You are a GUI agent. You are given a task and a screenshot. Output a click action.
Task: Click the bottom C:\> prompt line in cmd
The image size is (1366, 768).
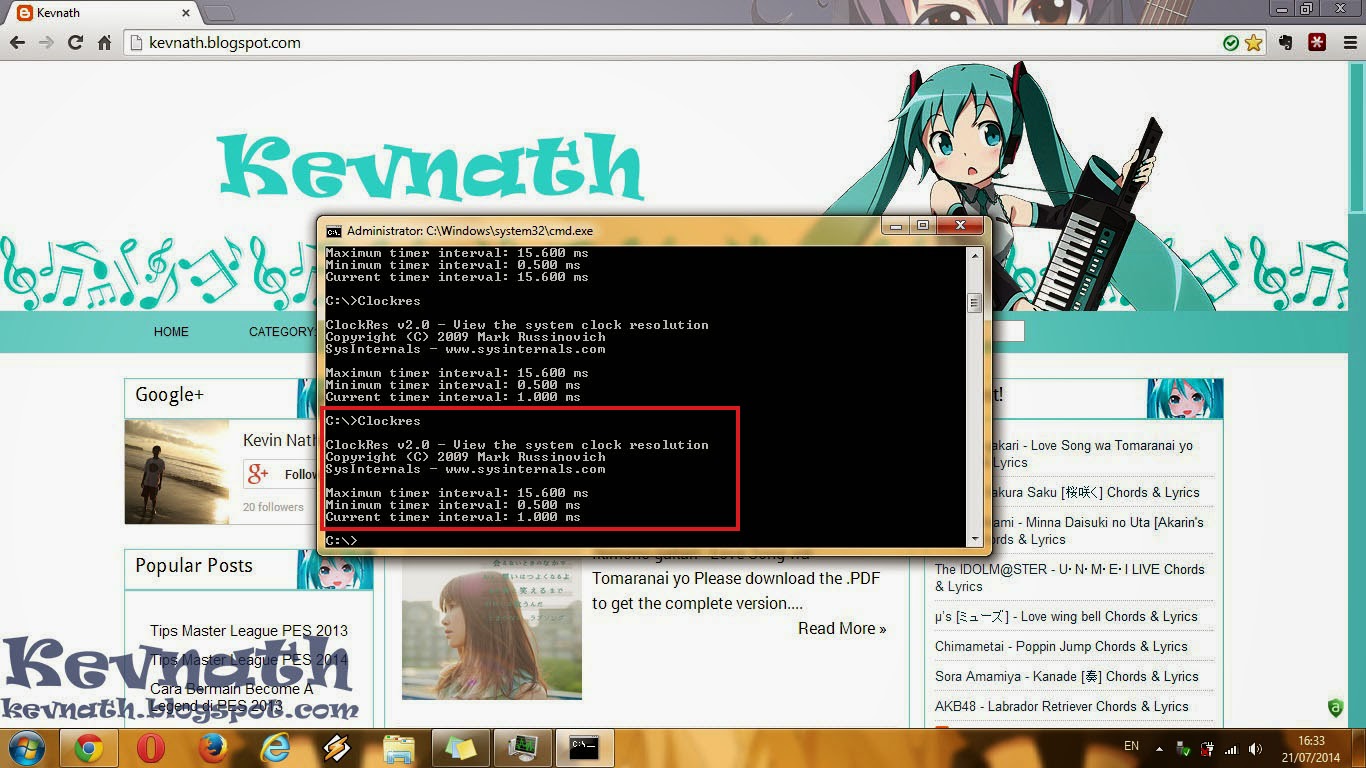(x=342, y=541)
